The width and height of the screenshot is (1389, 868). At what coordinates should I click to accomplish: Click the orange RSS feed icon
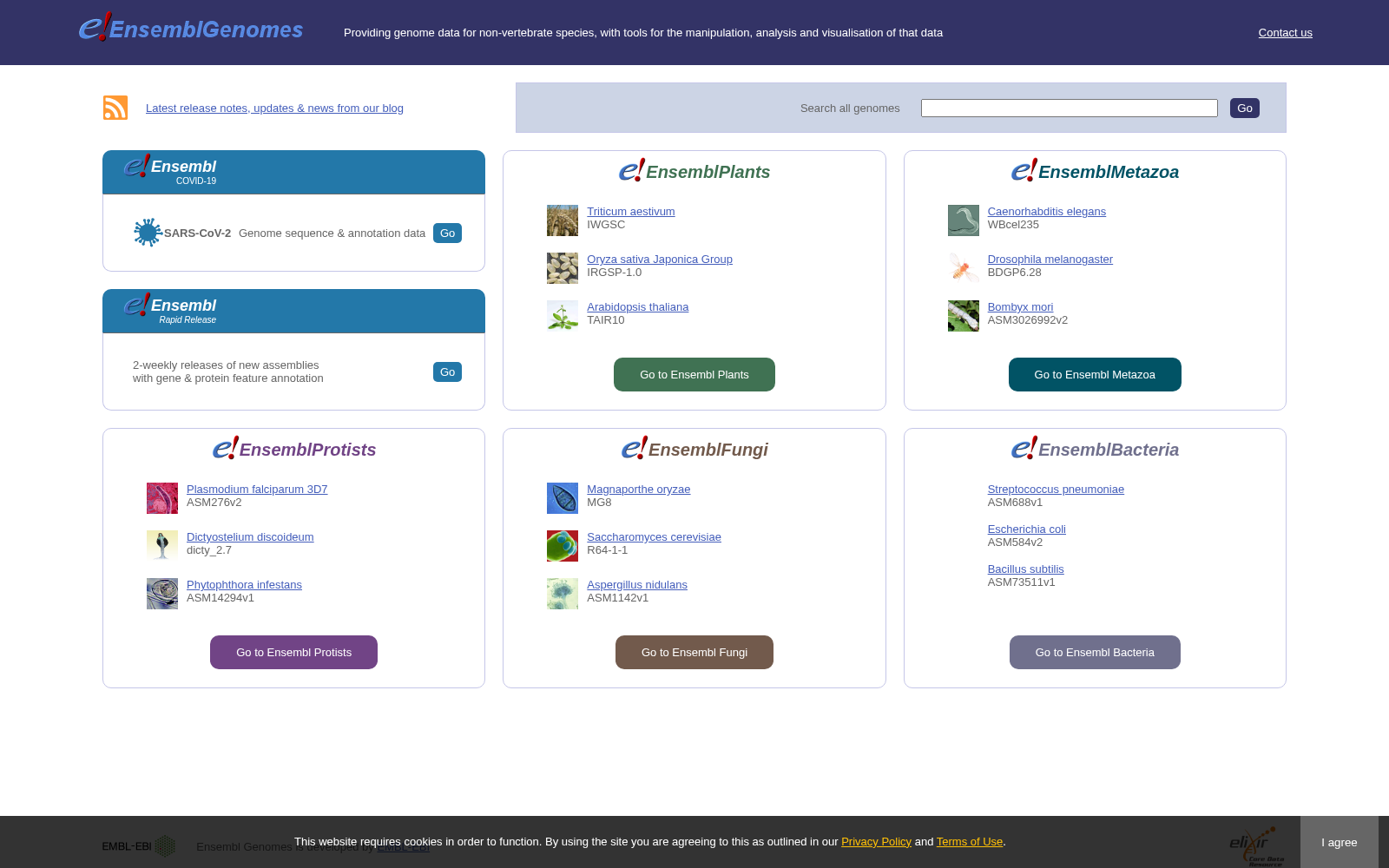[x=115, y=108]
